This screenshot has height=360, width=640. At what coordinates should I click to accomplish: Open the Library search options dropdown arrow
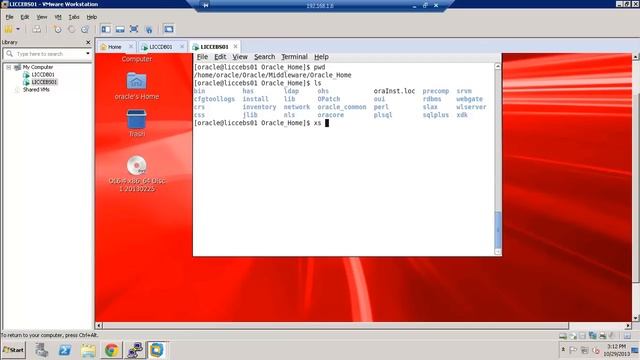[88, 54]
